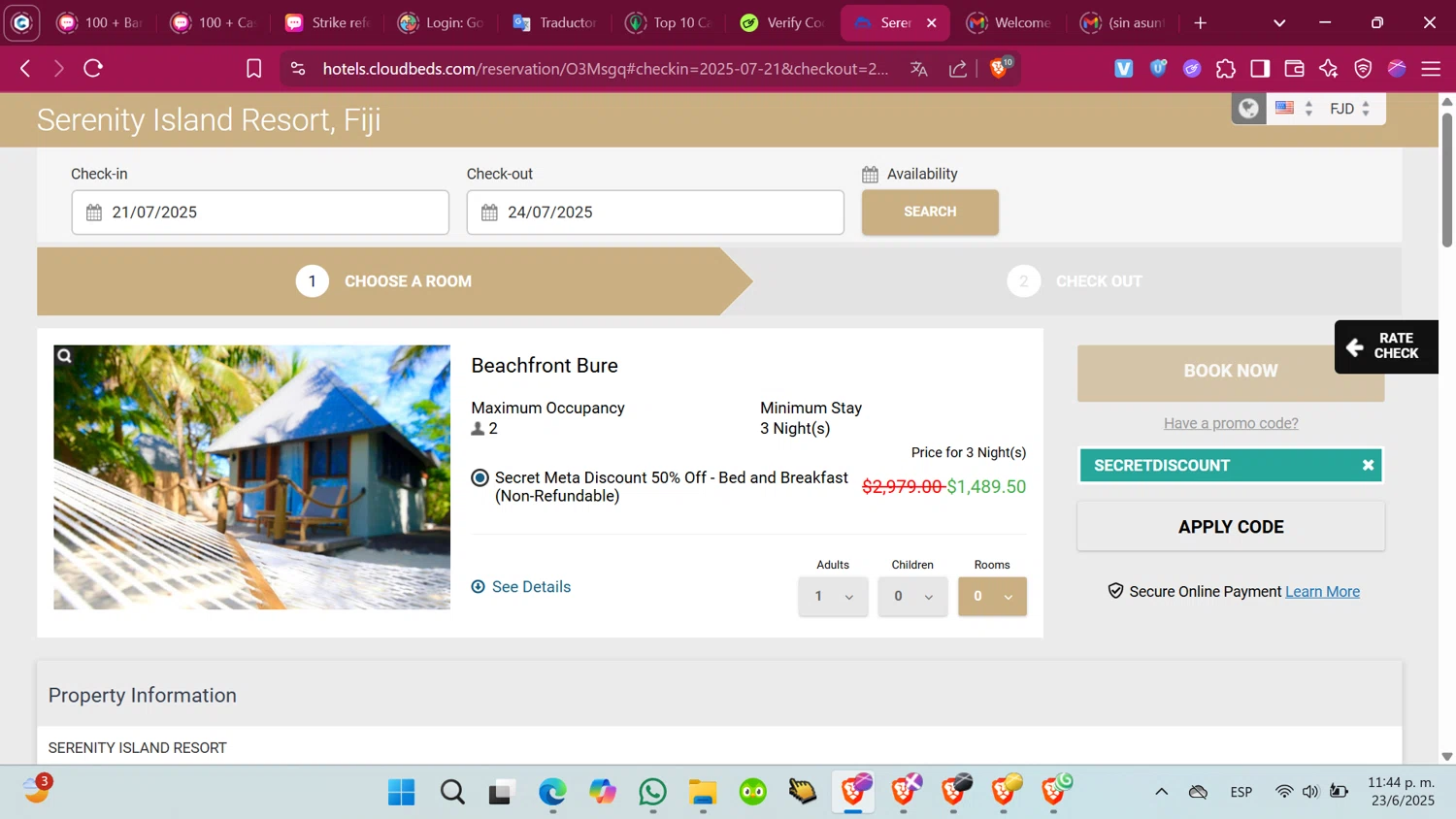Screen dimensions: 1456x819
Task: Close the Serenity Island Resort tab
Action: tap(932, 22)
